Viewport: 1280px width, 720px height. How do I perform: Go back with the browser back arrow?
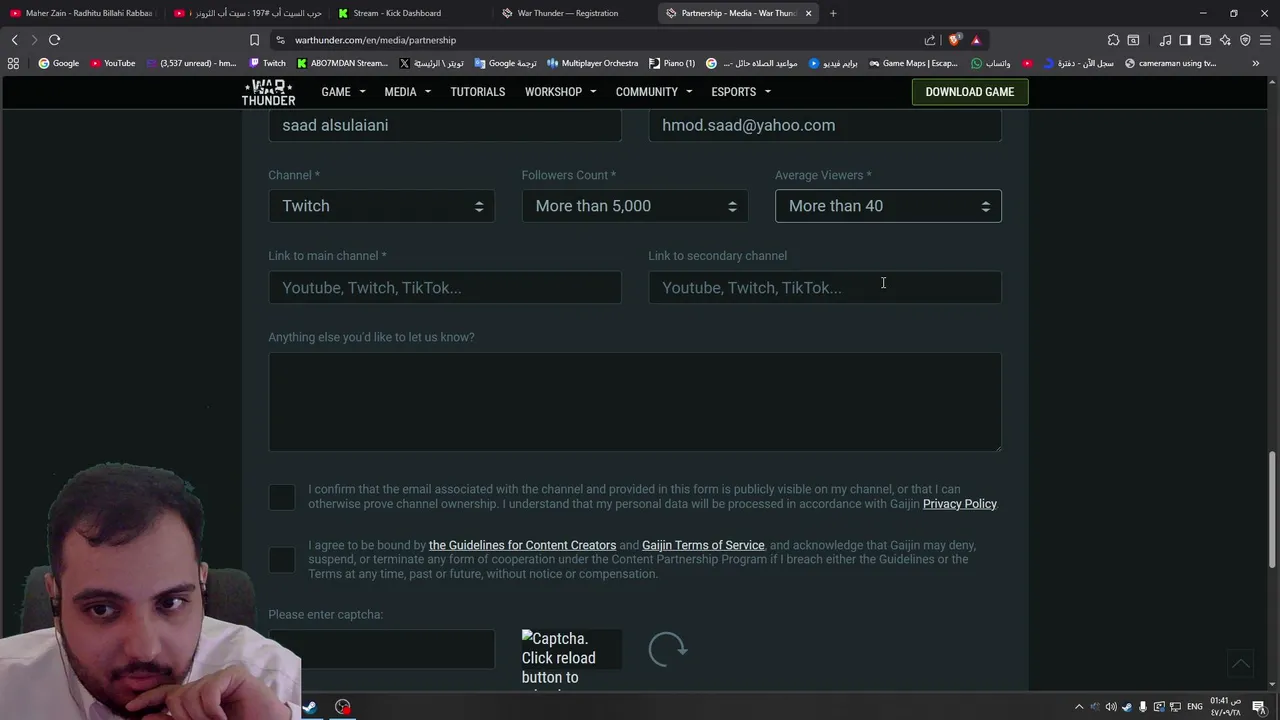coord(14,40)
